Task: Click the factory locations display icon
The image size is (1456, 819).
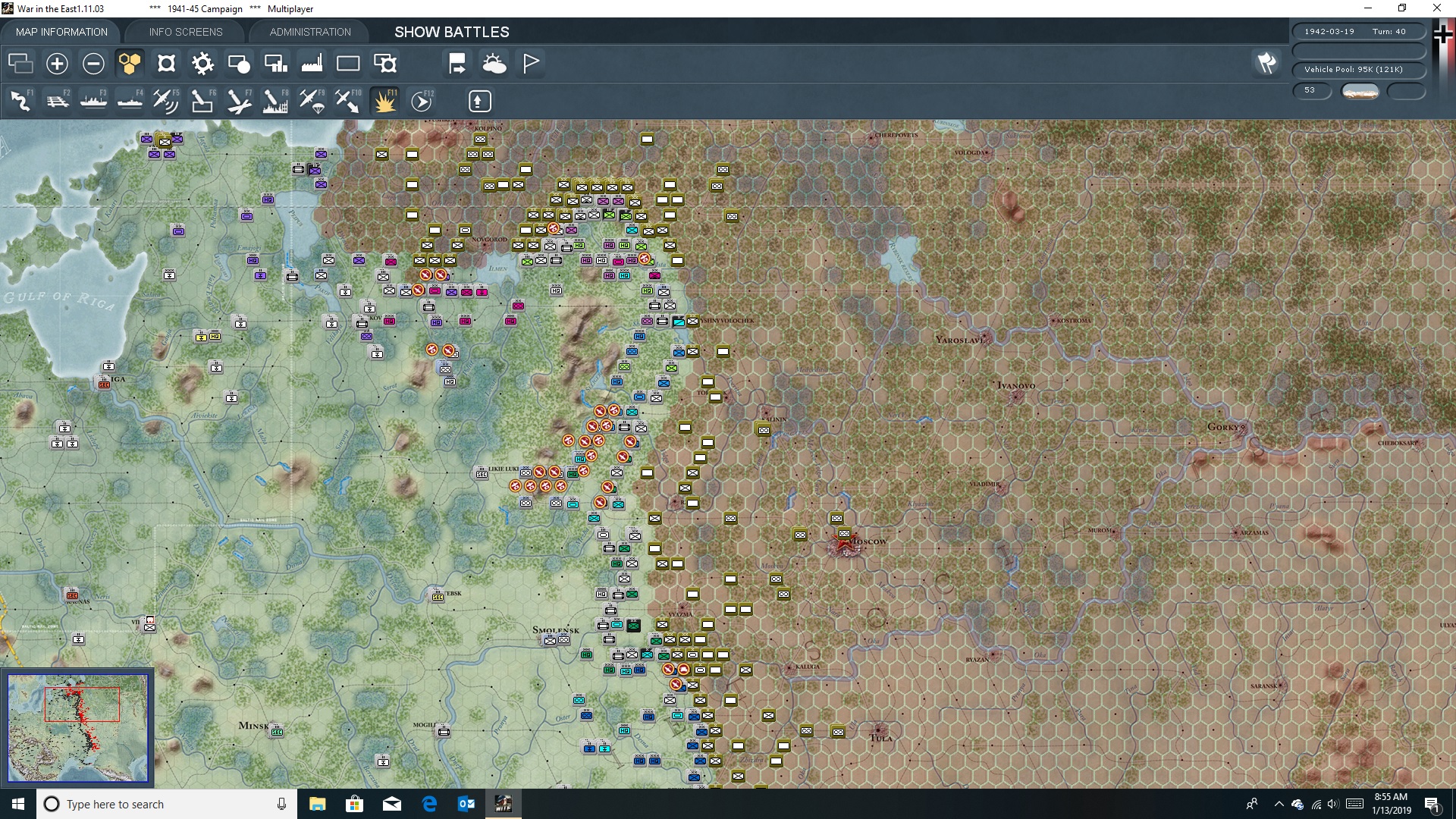Action: pyautogui.click(x=312, y=63)
